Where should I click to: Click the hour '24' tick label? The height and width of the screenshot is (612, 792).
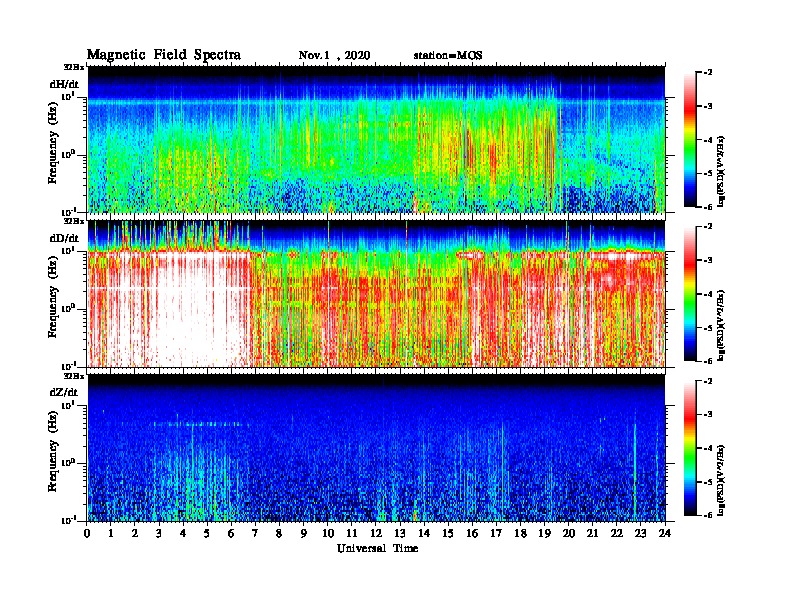coord(665,533)
